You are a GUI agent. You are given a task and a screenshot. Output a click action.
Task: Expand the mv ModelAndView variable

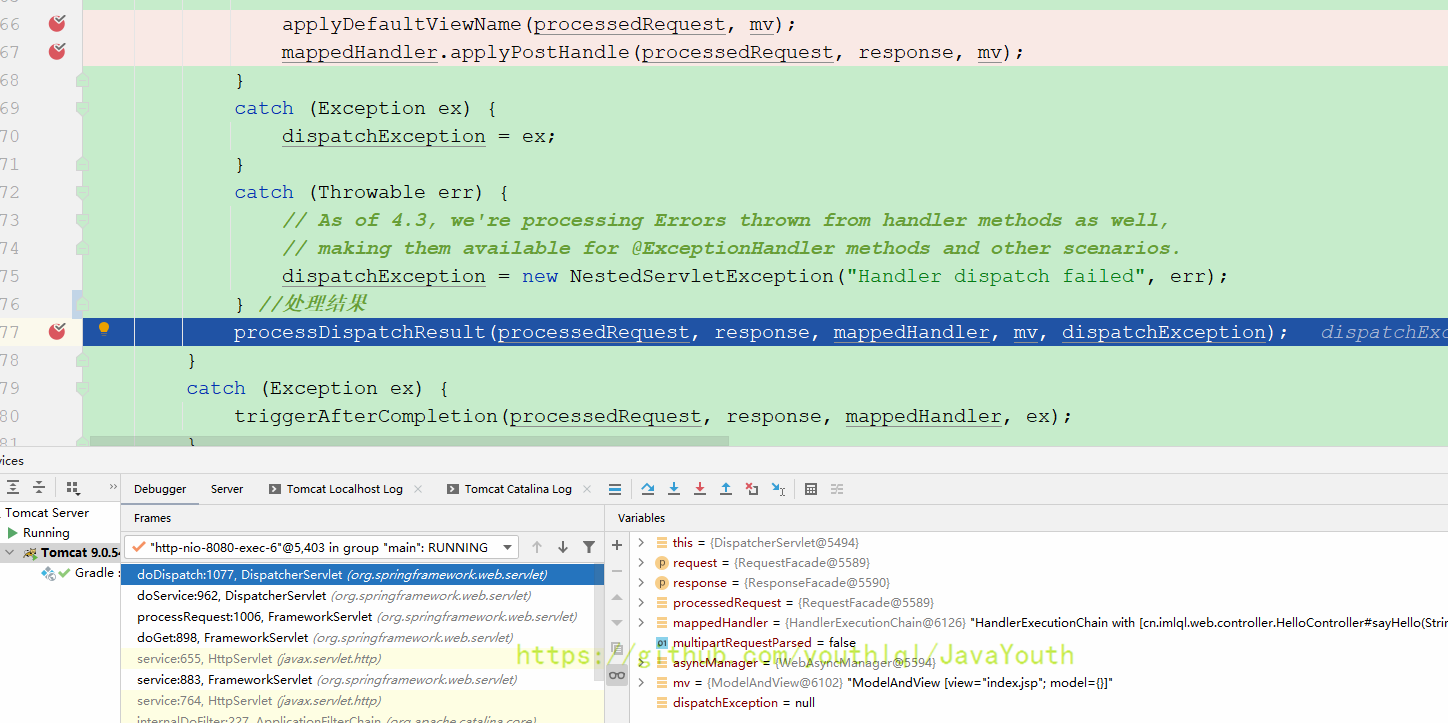[642, 683]
